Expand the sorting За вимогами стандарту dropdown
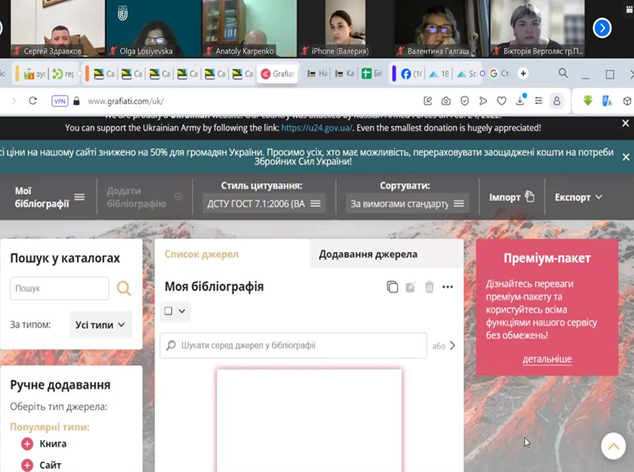The width and height of the screenshot is (634, 472). coord(407,203)
